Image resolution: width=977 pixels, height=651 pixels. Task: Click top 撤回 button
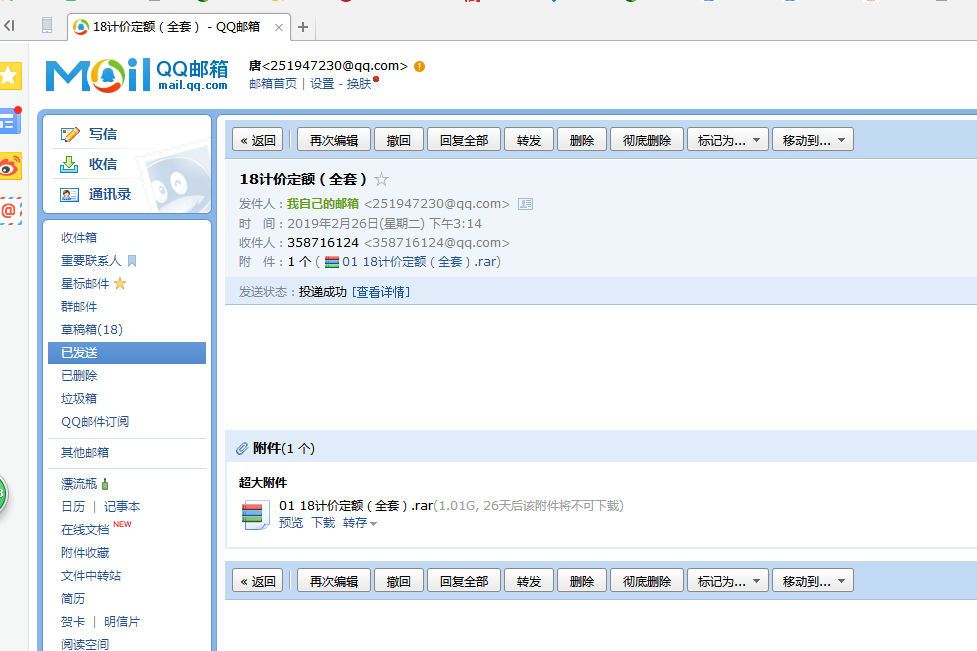click(x=398, y=140)
